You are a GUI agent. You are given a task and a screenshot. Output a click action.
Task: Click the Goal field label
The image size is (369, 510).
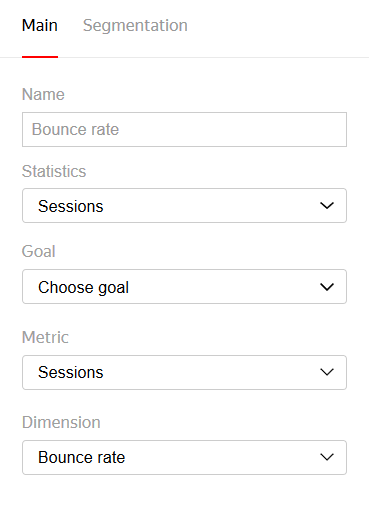[39, 251]
